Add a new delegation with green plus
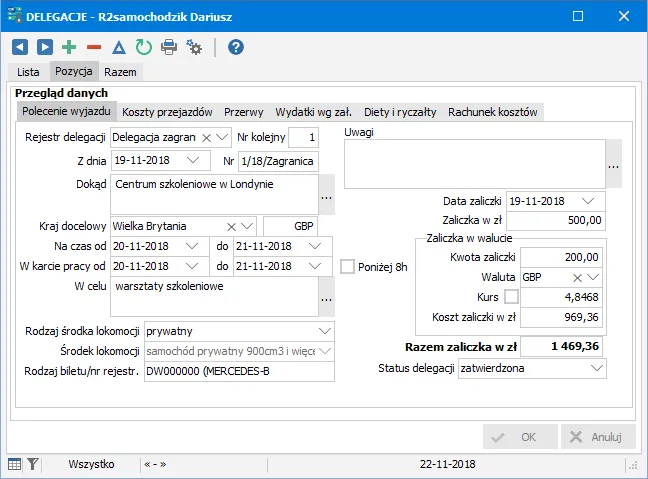The height and width of the screenshot is (479, 648). click(x=69, y=47)
